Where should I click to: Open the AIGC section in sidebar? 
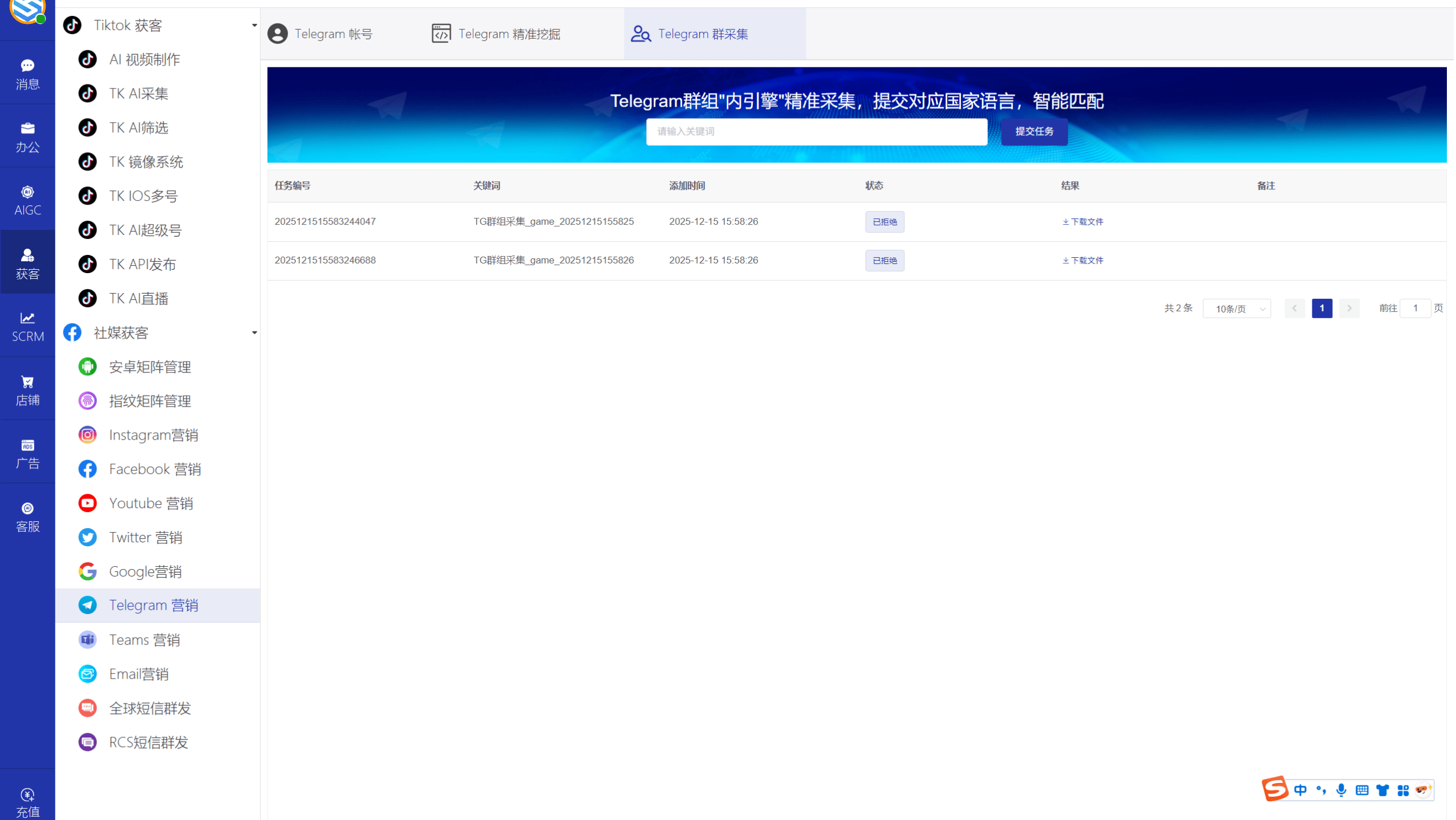[27, 199]
